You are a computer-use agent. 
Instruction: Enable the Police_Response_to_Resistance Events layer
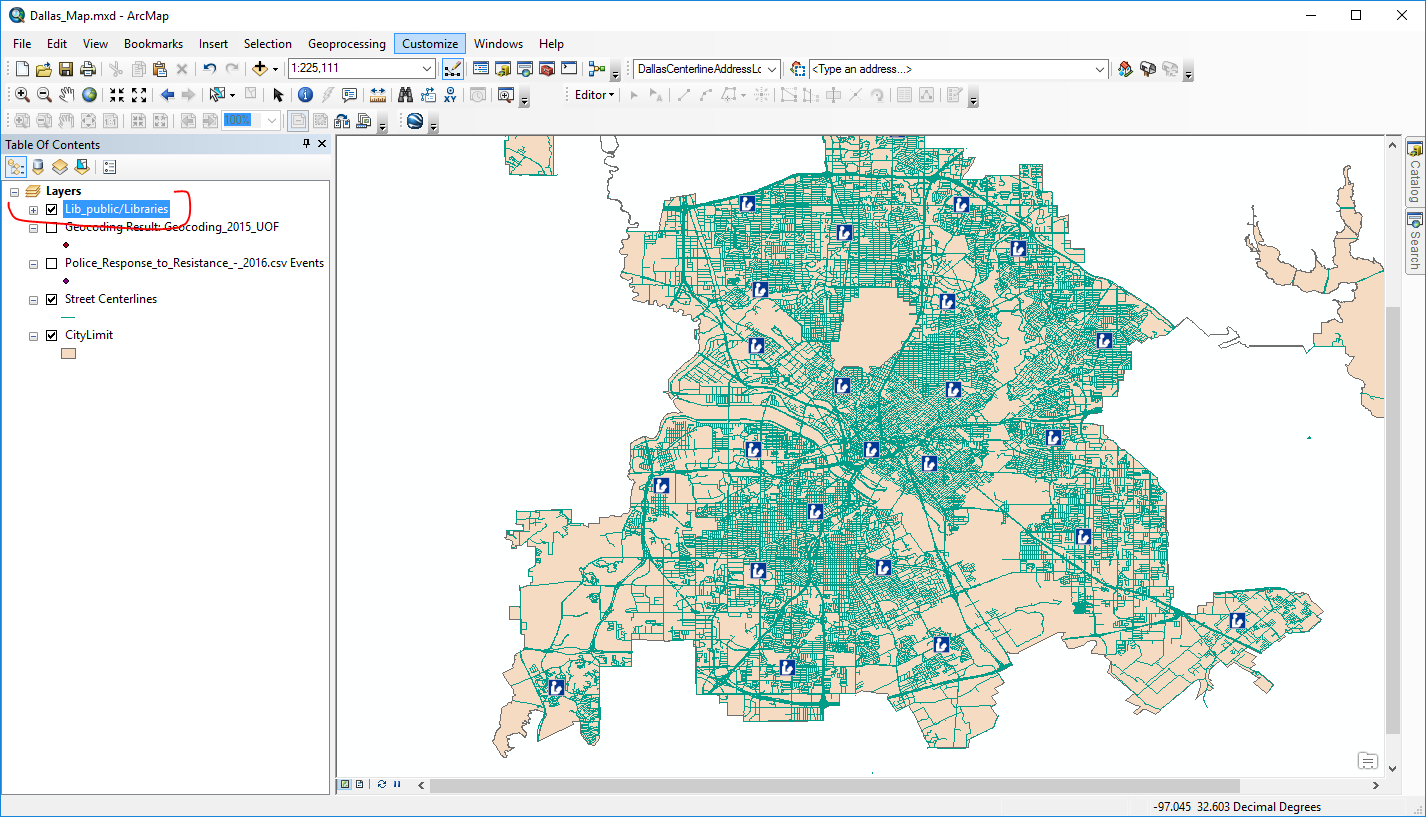point(51,263)
